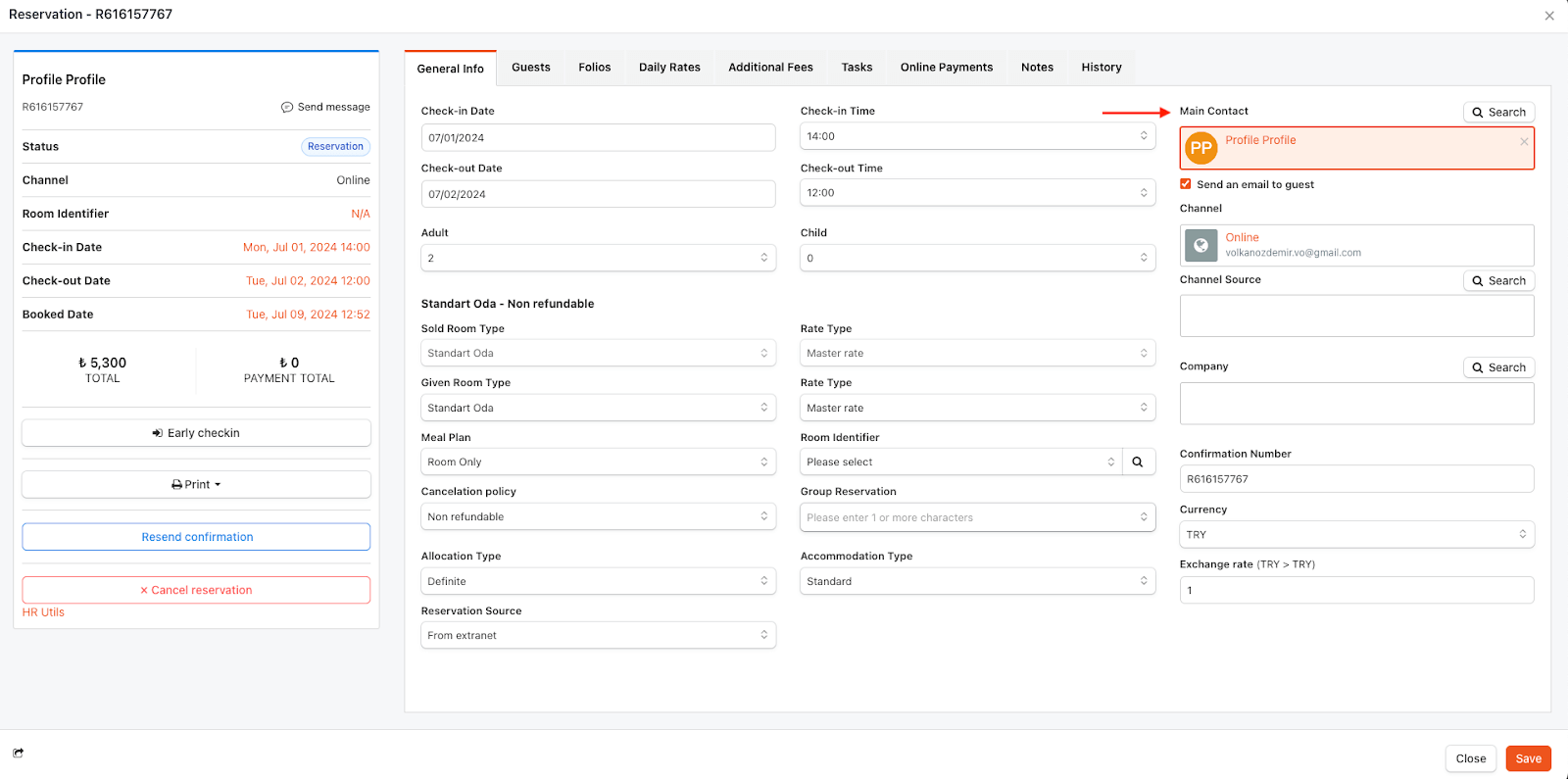Toggle Send an email to guest checkbox
Screen dimensions: 1568x779
pyautogui.click(x=1186, y=184)
